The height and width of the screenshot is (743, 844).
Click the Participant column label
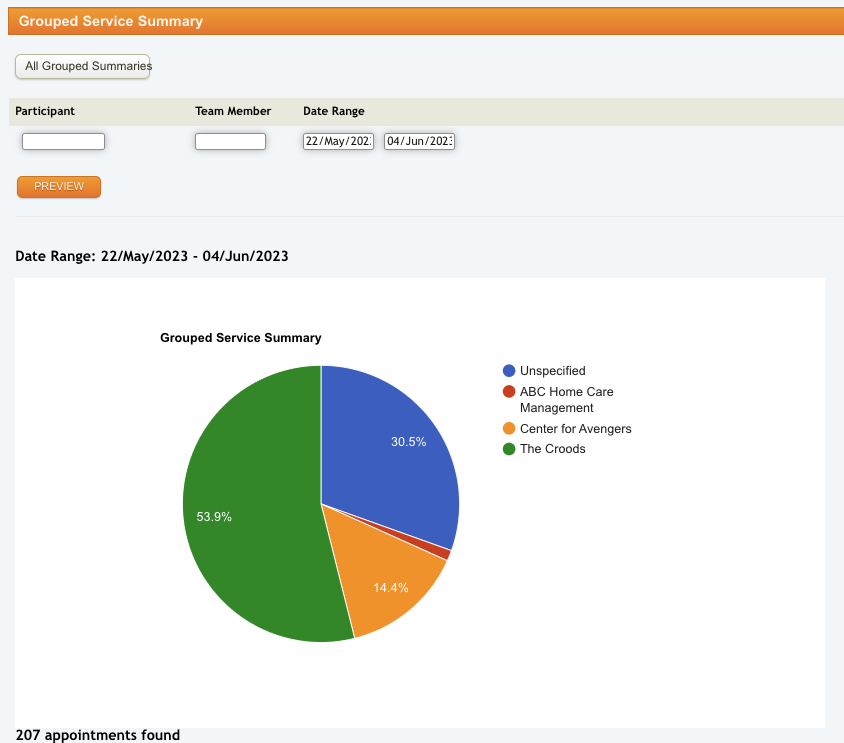point(45,111)
